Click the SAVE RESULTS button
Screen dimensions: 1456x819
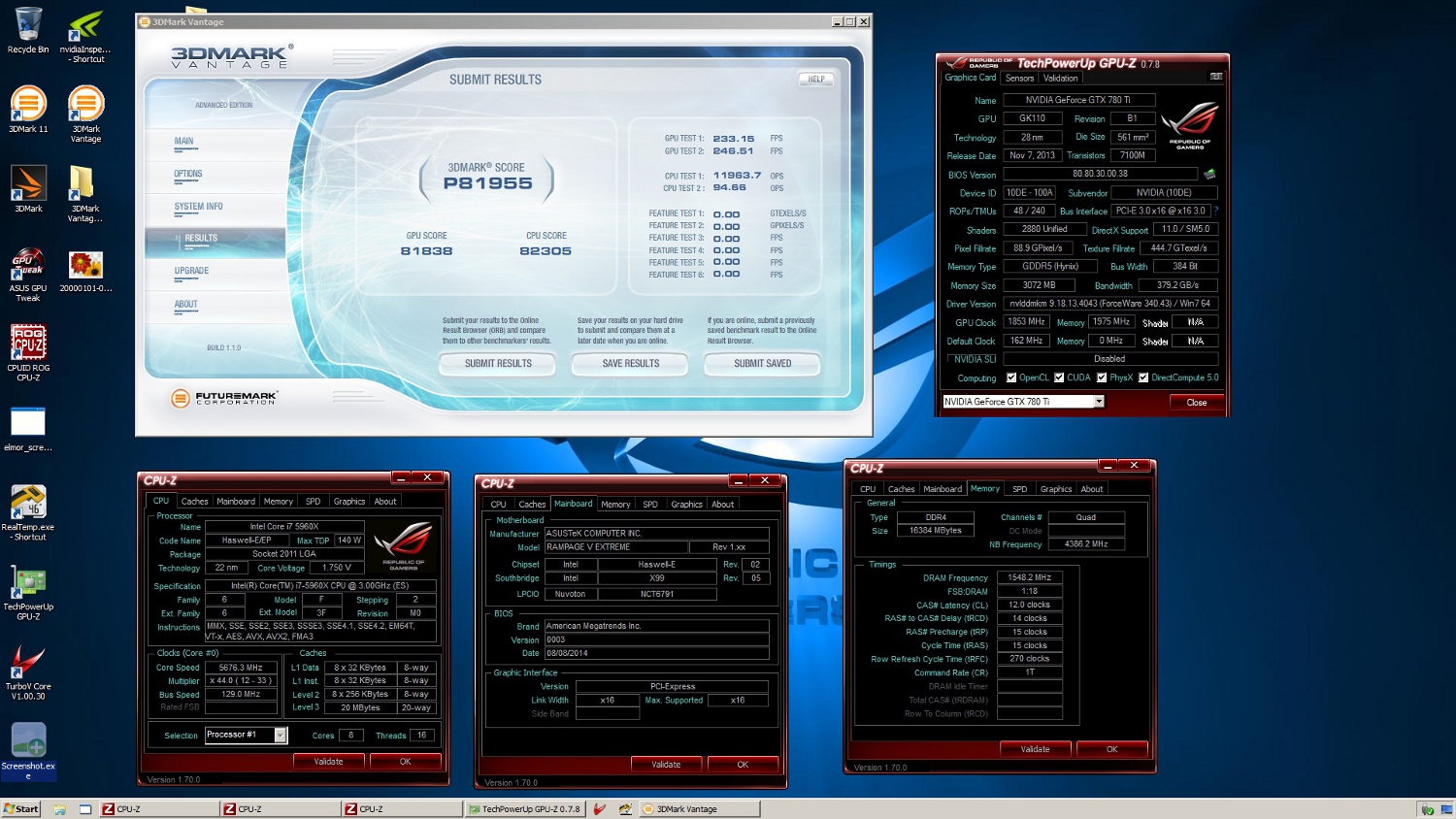(x=631, y=364)
